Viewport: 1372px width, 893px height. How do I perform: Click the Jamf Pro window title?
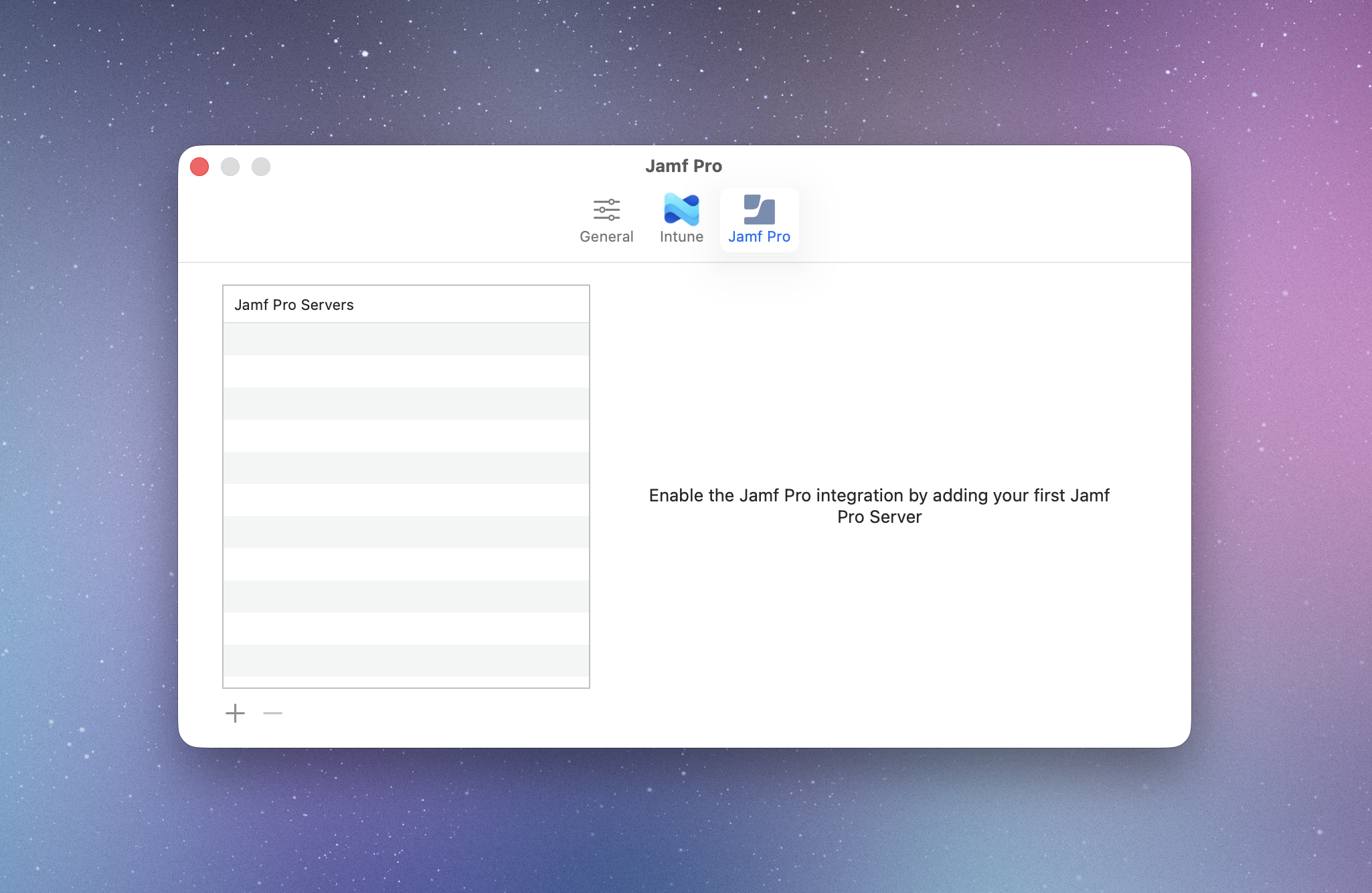click(x=683, y=166)
